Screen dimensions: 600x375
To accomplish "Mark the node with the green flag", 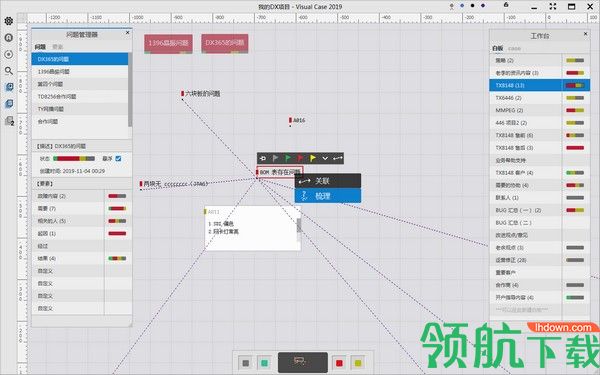I will 288,158.
